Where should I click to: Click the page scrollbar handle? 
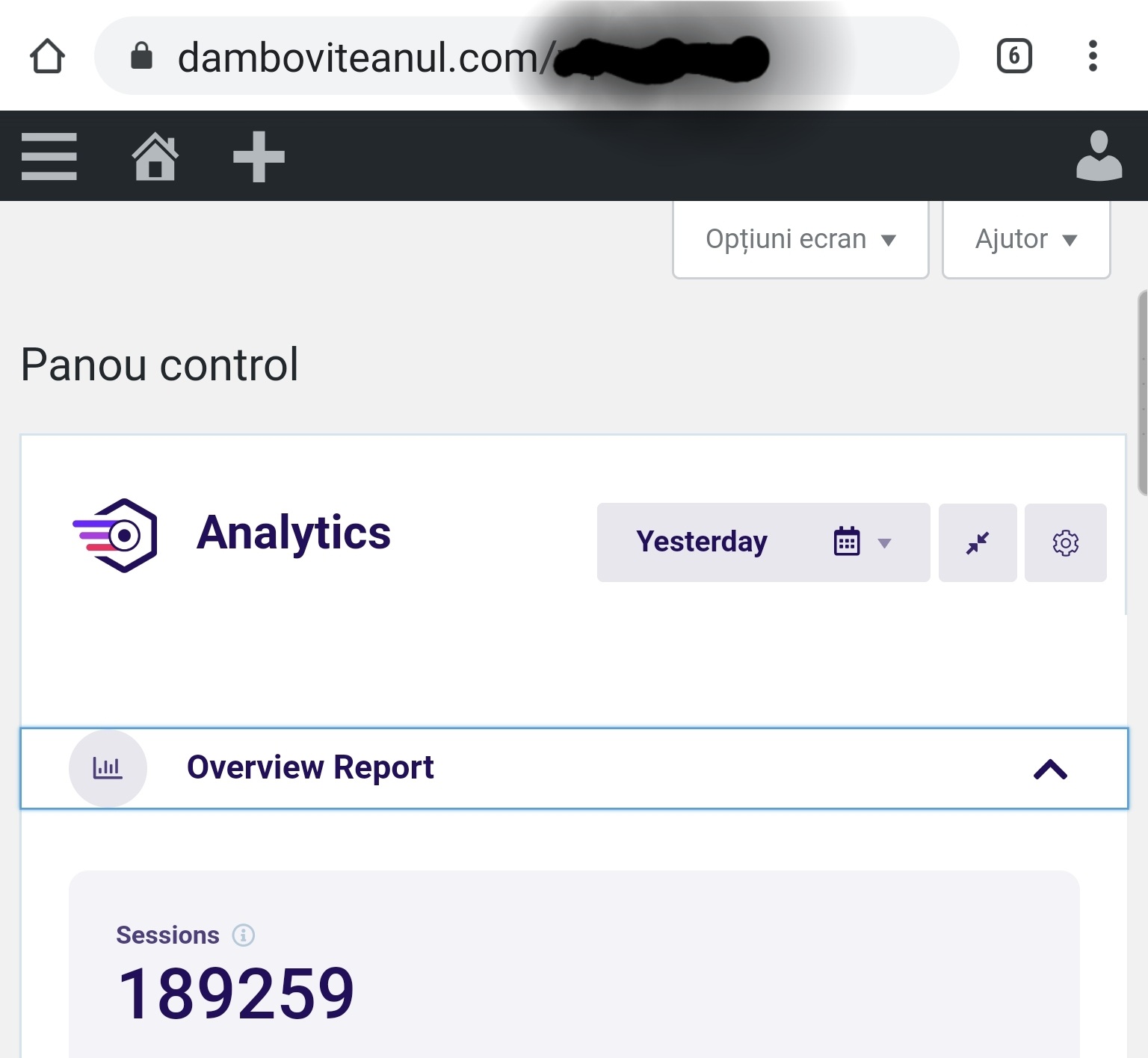1141,392
